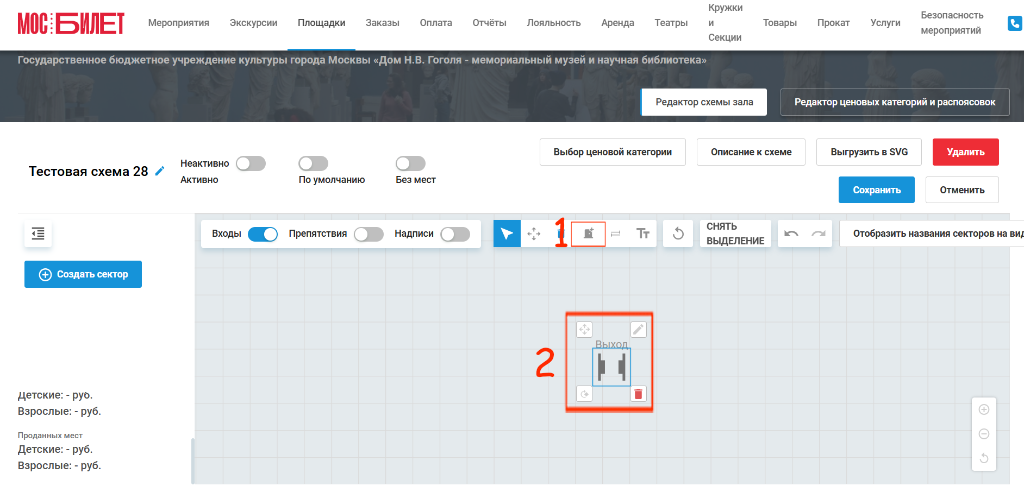
Task: Rename Тестовая схема 28 via pencil
Action: 160,171
